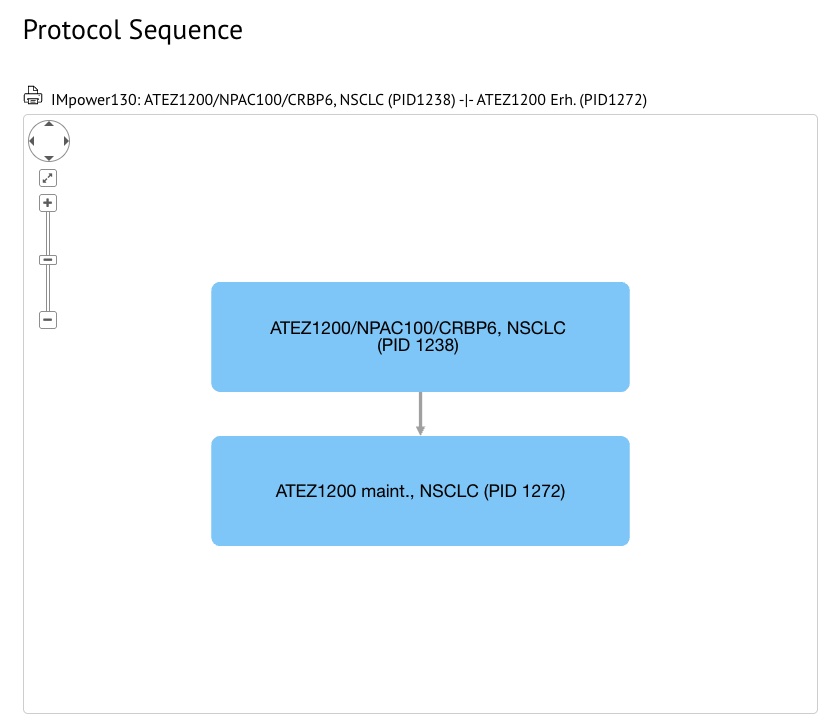The image size is (831, 726).
Task: Click the center of the pan compass control
Action: (x=48, y=141)
